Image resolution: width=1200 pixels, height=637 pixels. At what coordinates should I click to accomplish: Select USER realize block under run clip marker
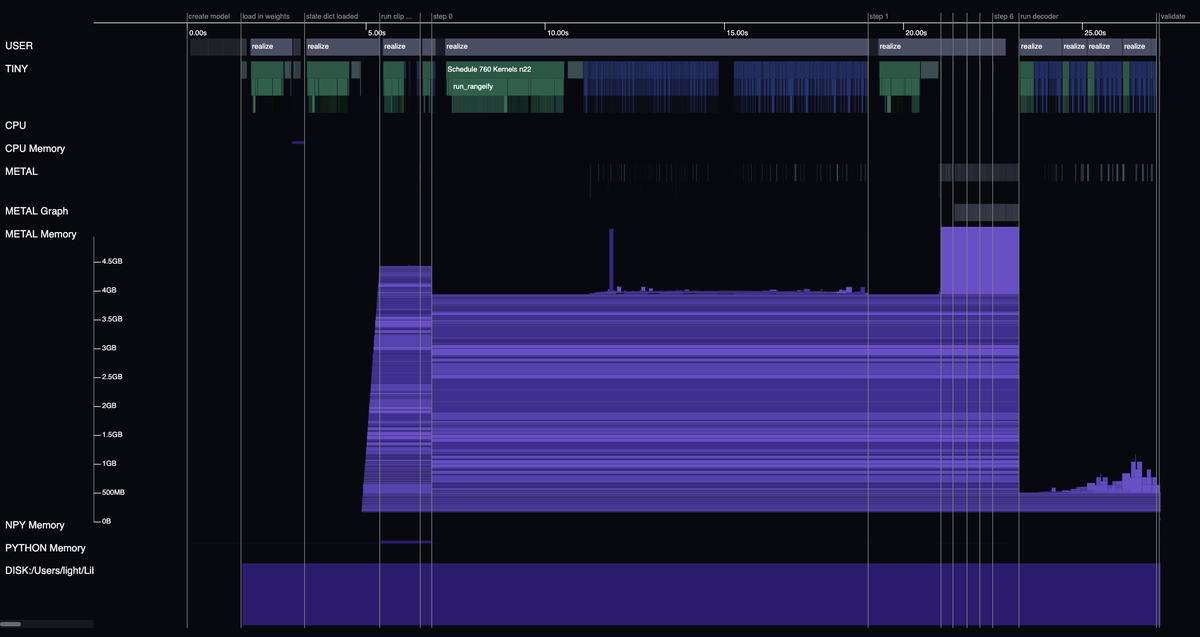coord(400,46)
